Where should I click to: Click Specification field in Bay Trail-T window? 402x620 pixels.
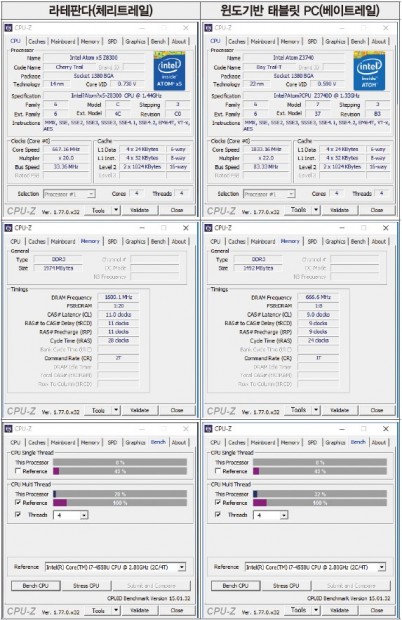316,96
